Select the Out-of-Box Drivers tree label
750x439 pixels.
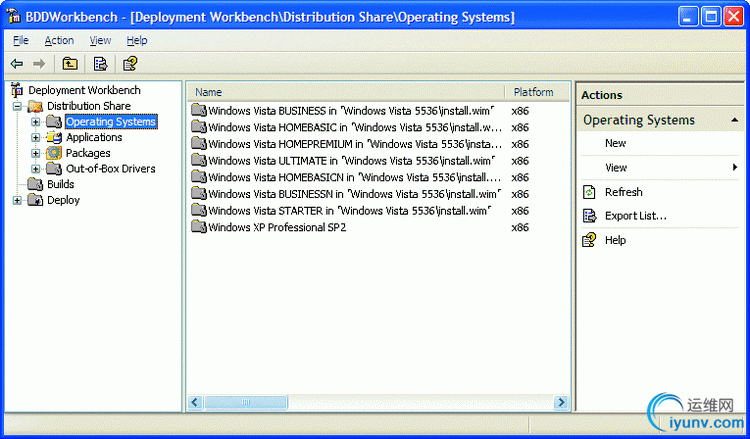click(110, 168)
